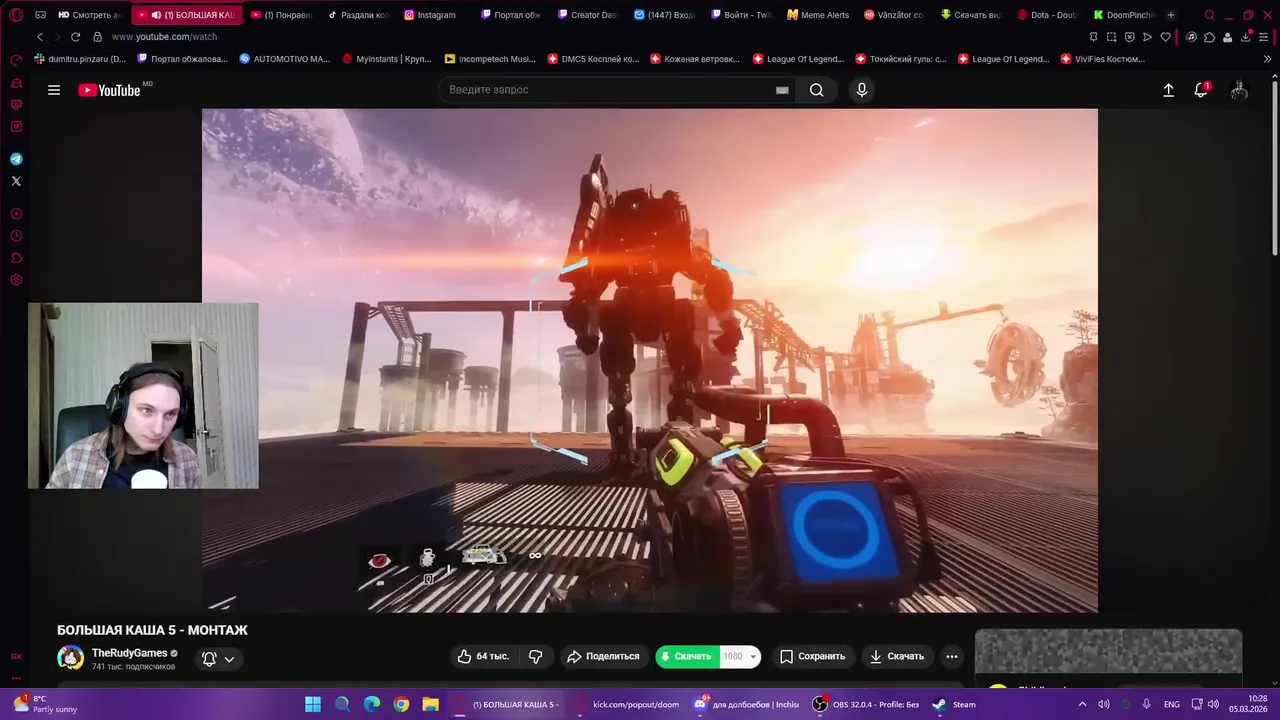Open the weather widget showing 8°C

[45, 704]
